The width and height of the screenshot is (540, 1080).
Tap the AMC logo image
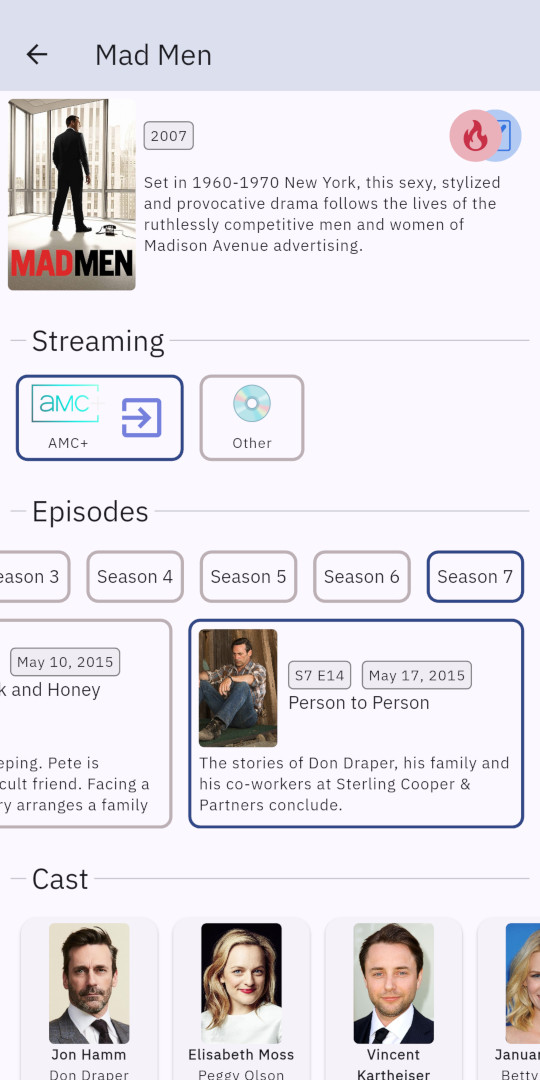click(65, 404)
